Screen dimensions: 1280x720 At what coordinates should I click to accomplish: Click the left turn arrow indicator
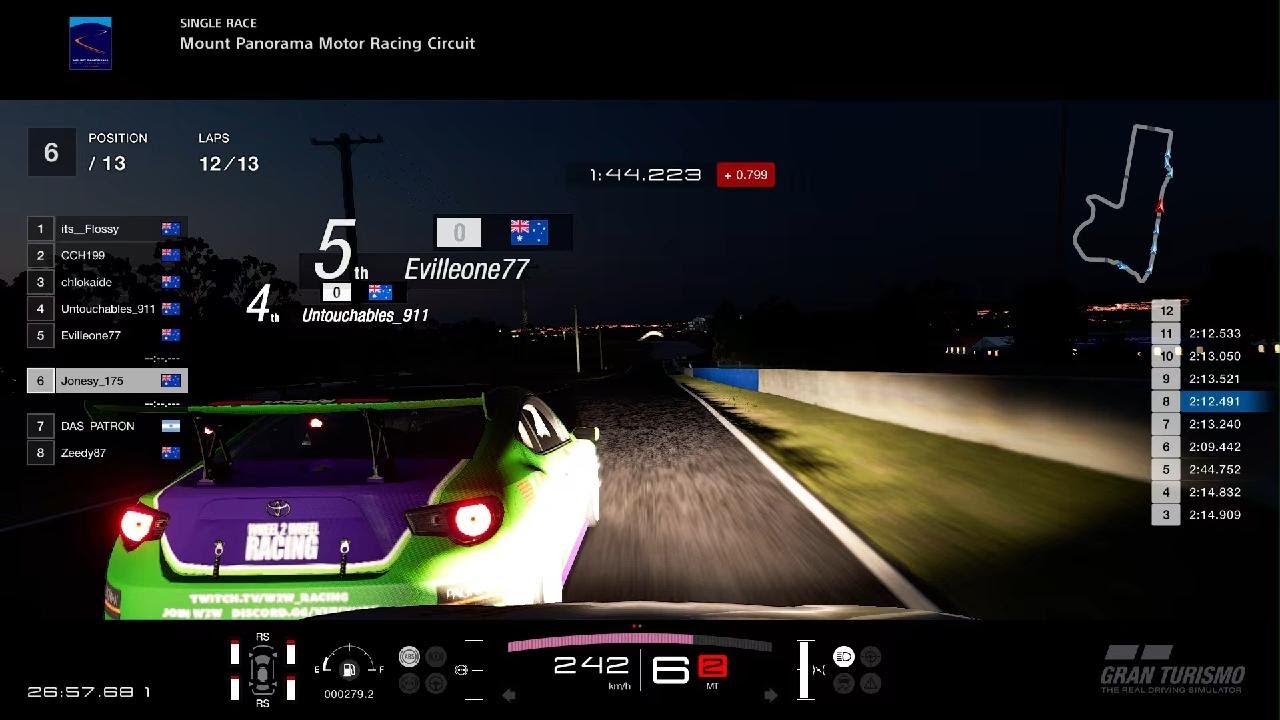pyautogui.click(x=508, y=695)
